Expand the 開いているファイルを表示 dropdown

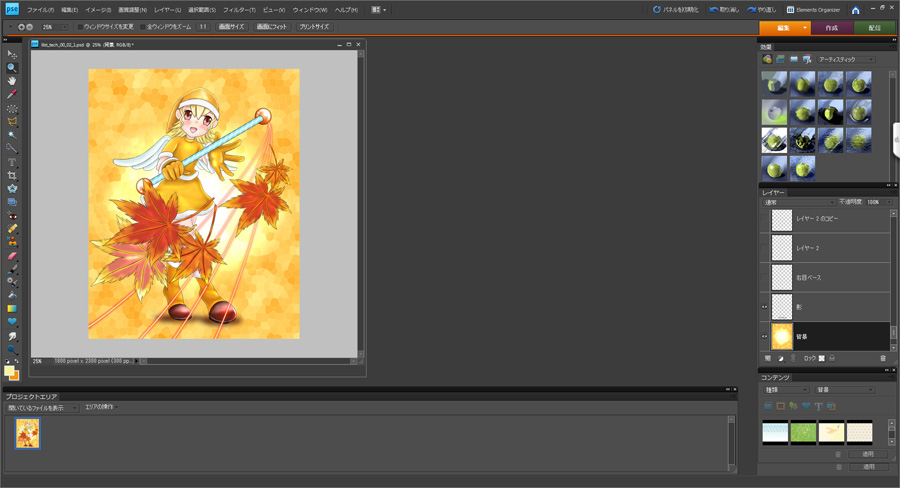42,408
